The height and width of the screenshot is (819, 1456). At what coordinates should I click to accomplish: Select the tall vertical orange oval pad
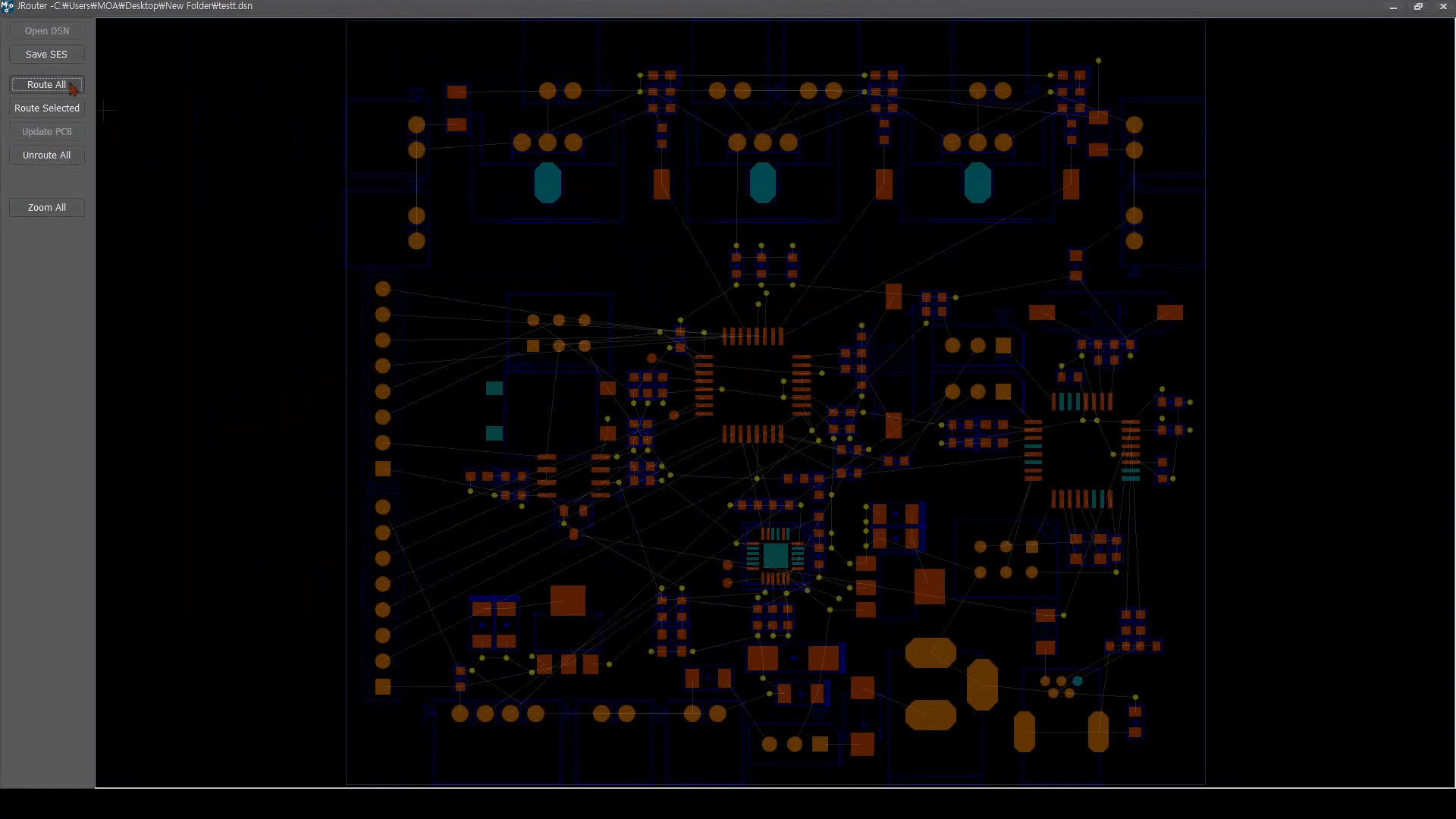[982, 684]
